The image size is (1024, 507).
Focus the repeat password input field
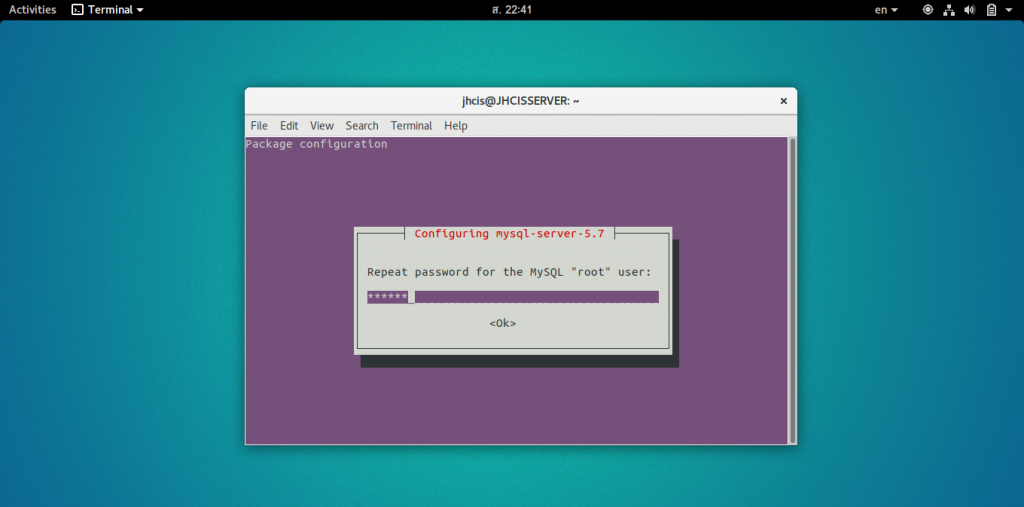513,297
